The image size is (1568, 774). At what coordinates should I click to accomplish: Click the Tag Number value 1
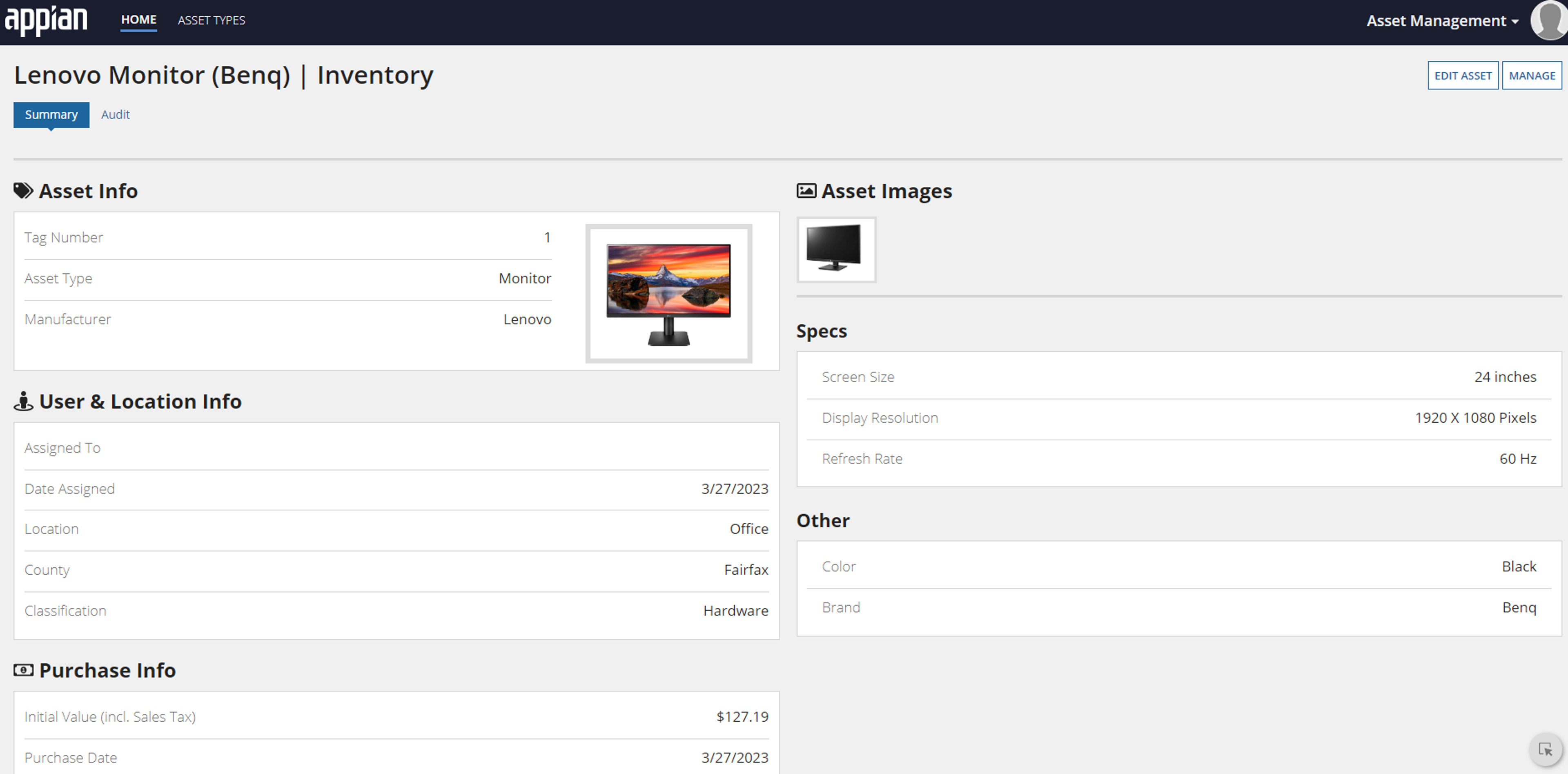point(547,237)
